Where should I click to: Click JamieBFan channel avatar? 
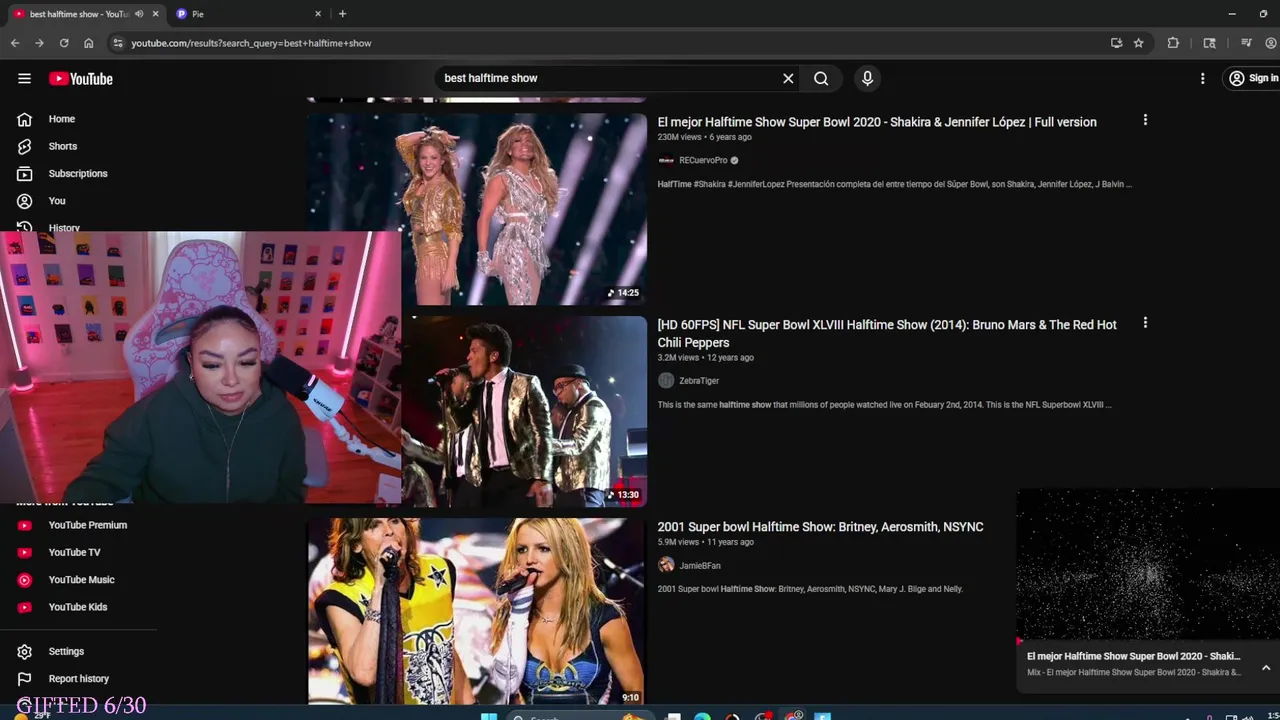(x=666, y=566)
